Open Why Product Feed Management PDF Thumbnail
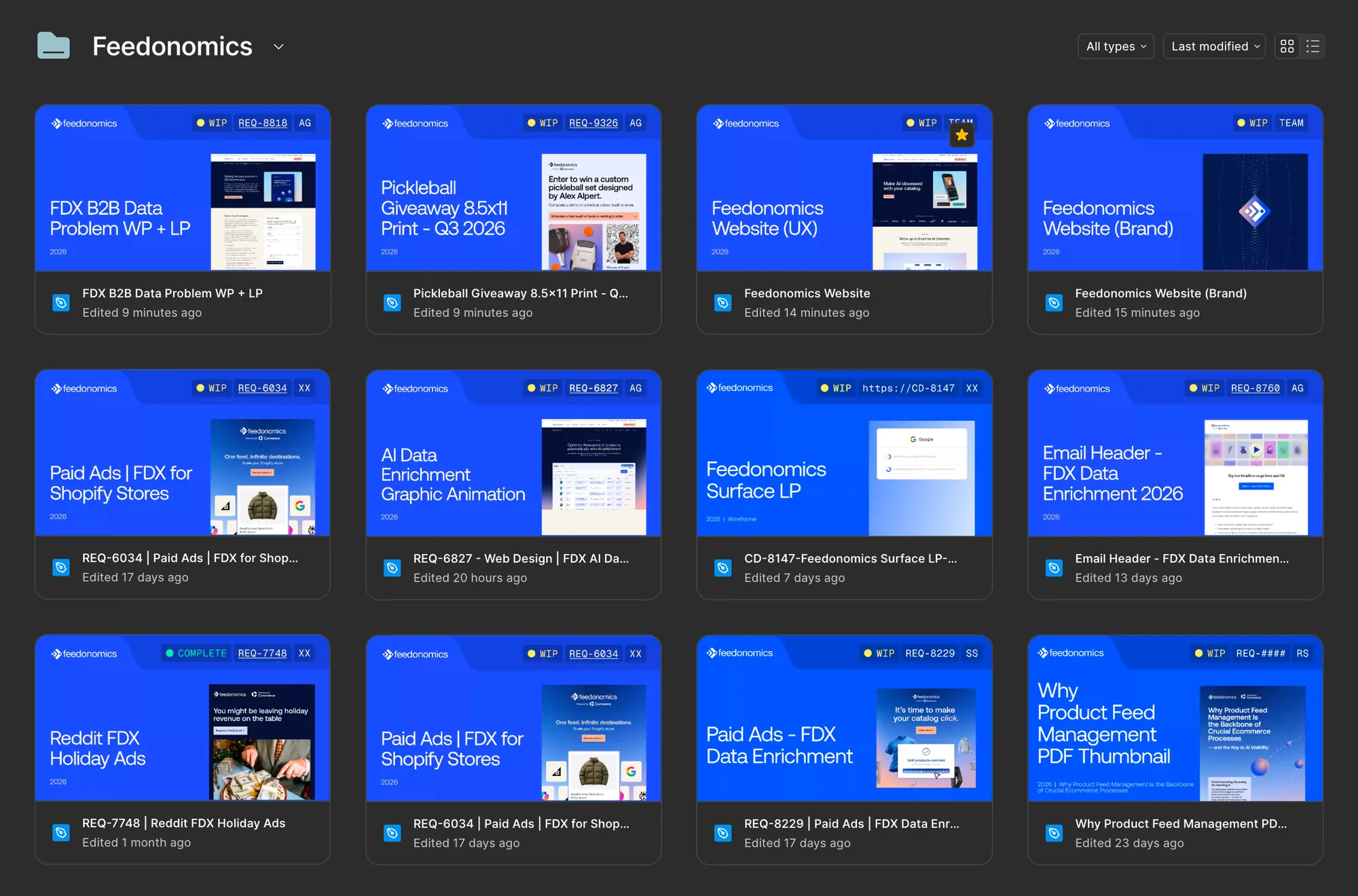The height and width of the screenshot is (896, 1358). pyautogui.click(x=1175, y=718)
